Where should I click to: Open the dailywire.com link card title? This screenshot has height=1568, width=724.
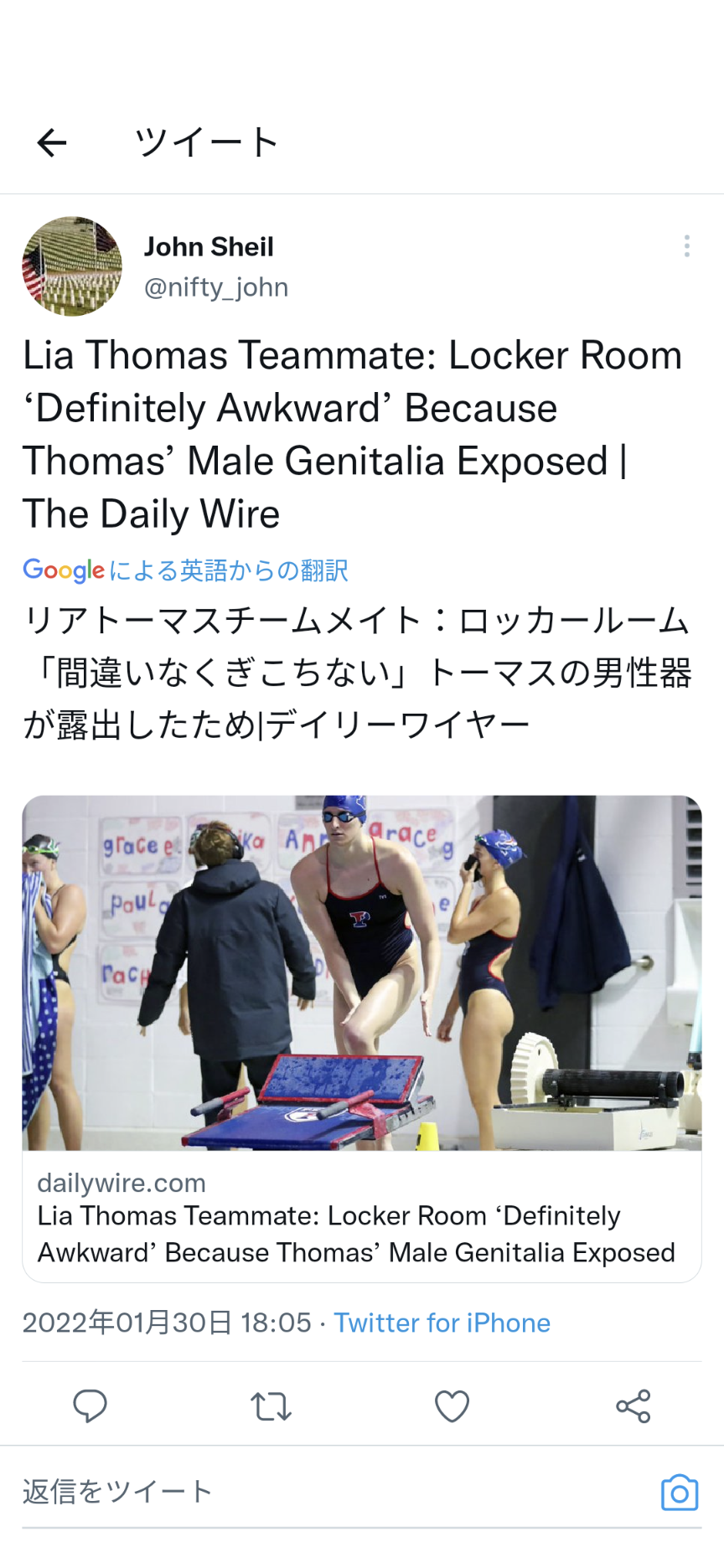[356, 1234]
